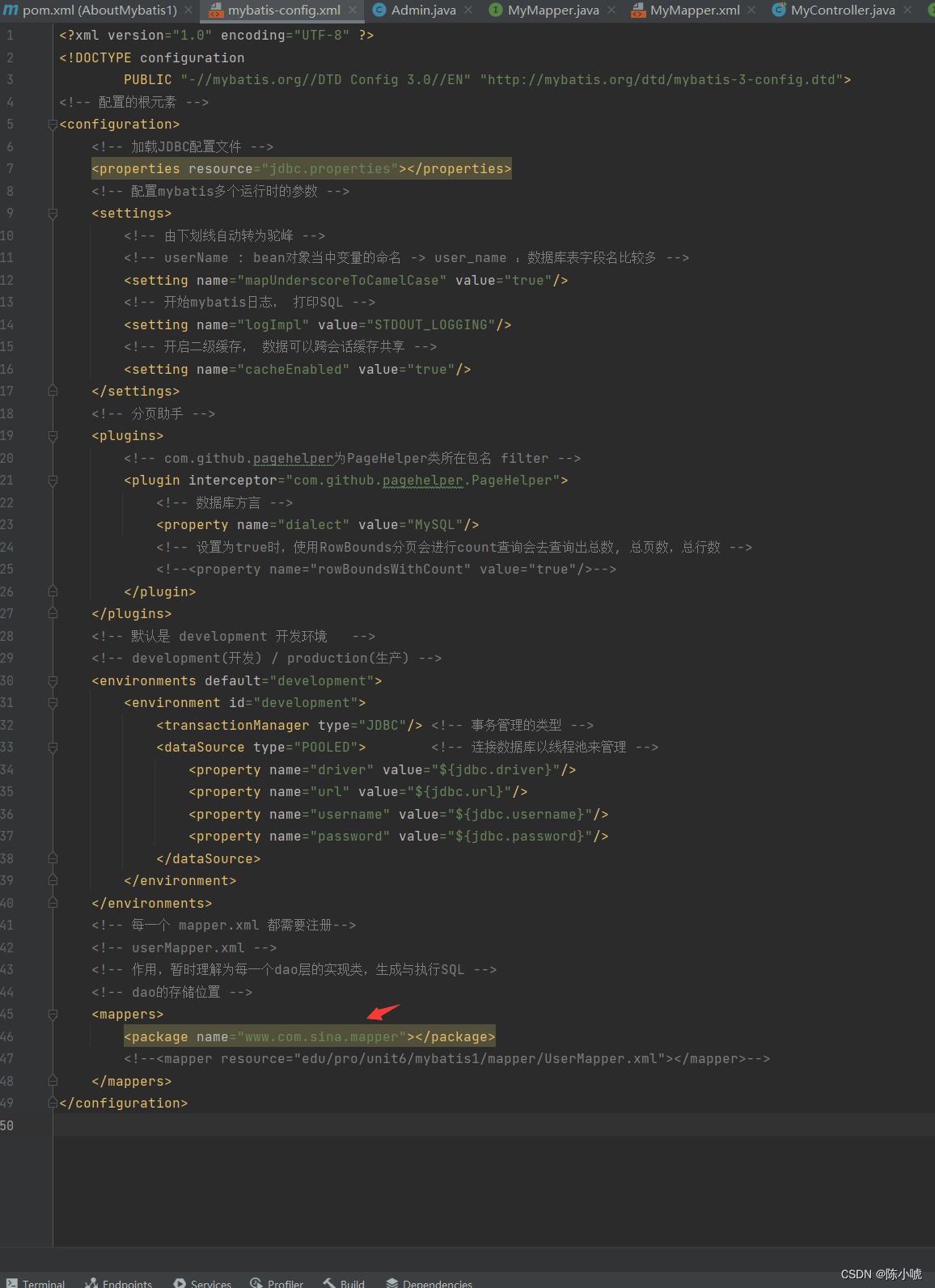
Task: Collapse the <plugin interceptor> fold marker
Action: [x=53, y=481]
